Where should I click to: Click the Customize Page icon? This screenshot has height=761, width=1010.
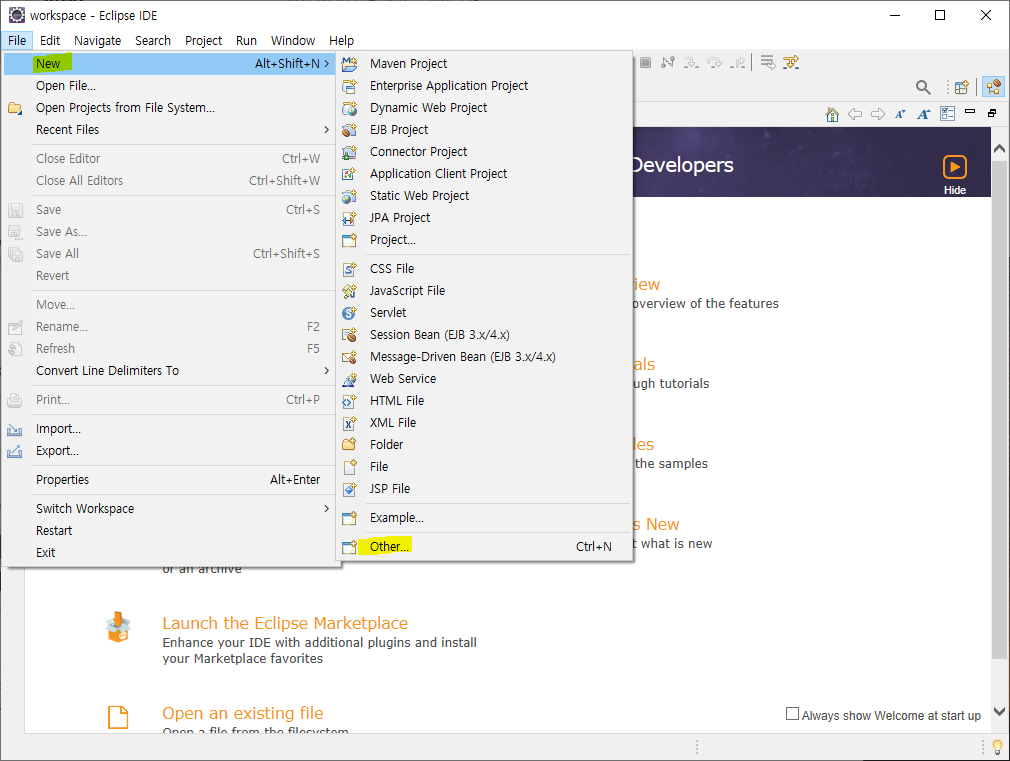click(948, 114)
